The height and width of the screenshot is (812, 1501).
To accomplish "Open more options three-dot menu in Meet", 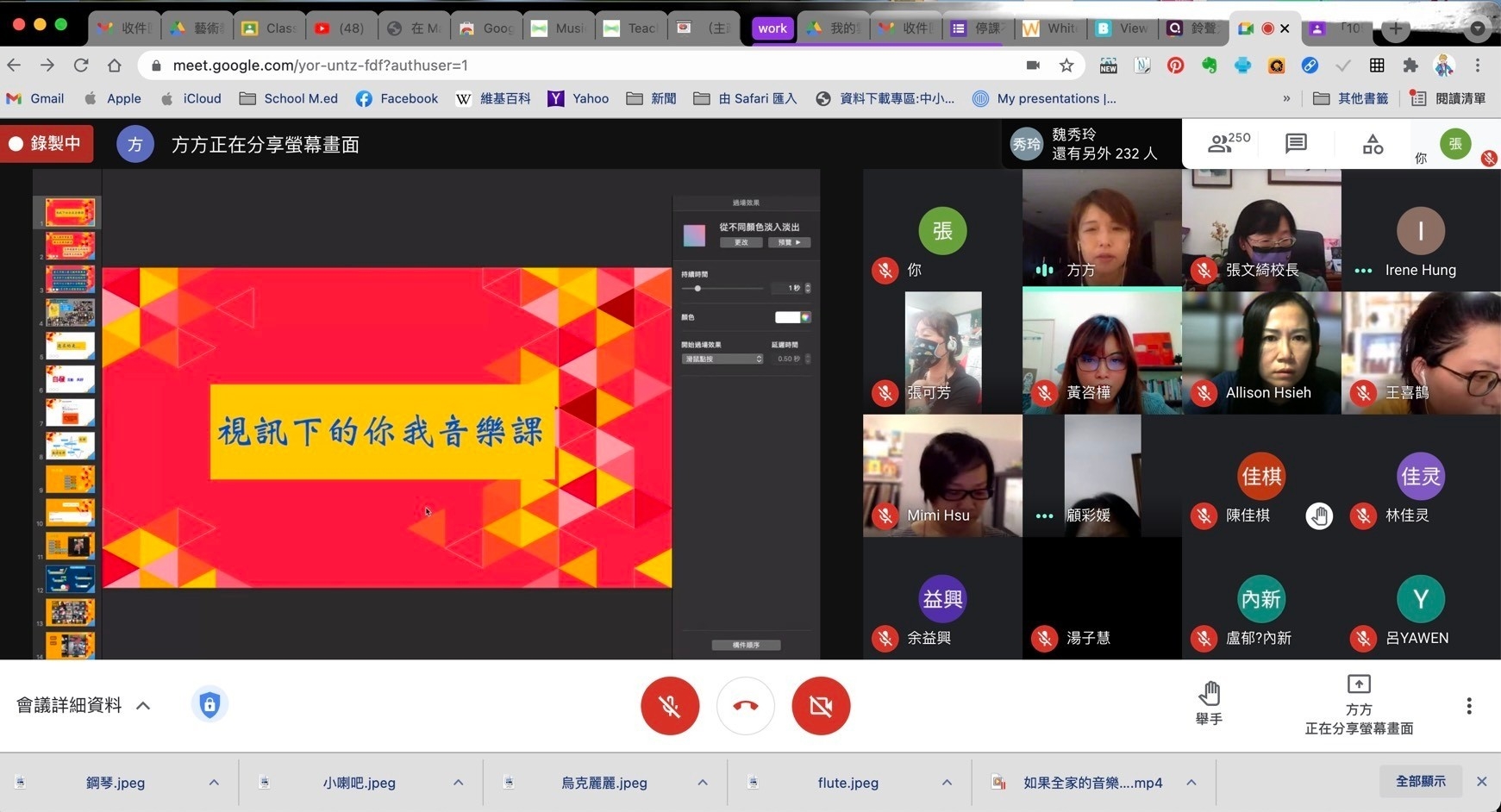I will pyautogui.click(x=1468, y=706).
